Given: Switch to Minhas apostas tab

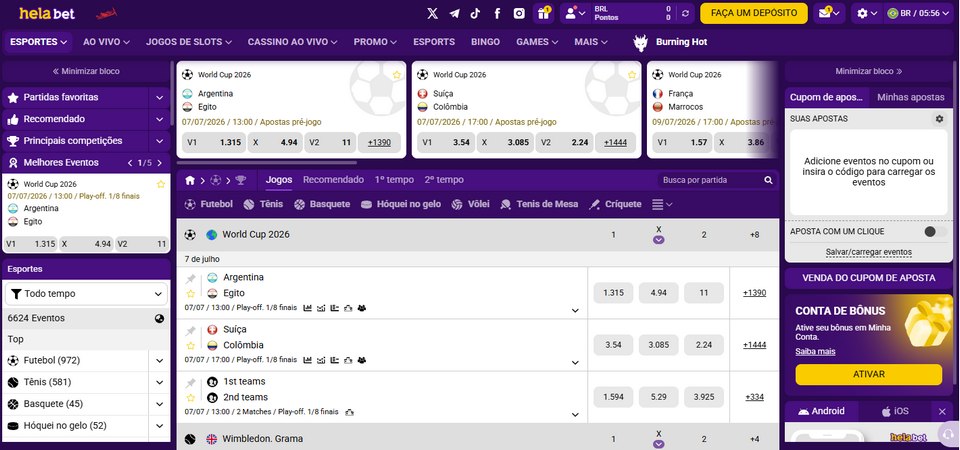Looking at the screenshot, I should 910,97.
